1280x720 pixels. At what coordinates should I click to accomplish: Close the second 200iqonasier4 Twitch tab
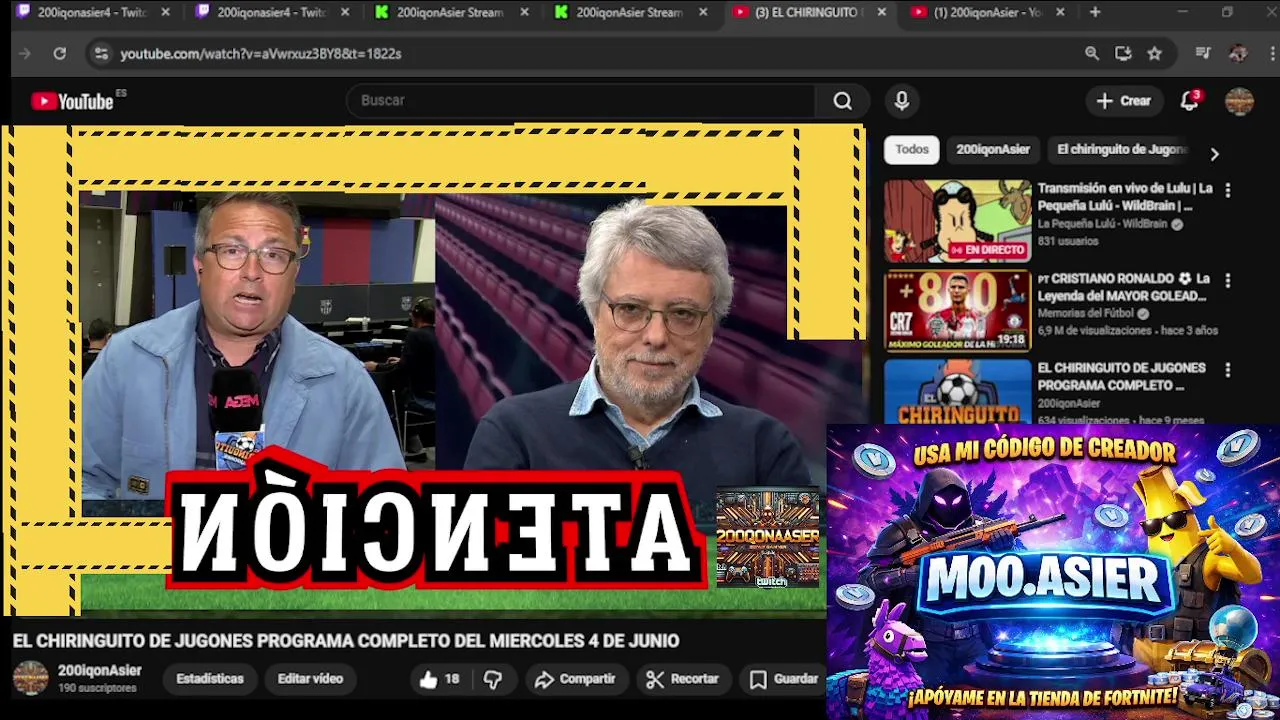coord(344,12)
